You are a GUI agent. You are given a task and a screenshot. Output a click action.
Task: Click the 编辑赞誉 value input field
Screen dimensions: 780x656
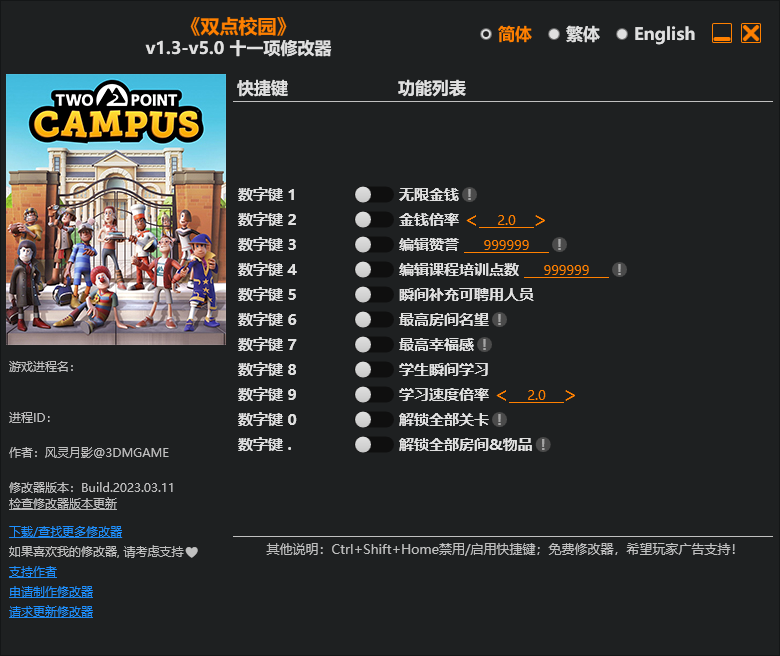[x=506, y=245]
